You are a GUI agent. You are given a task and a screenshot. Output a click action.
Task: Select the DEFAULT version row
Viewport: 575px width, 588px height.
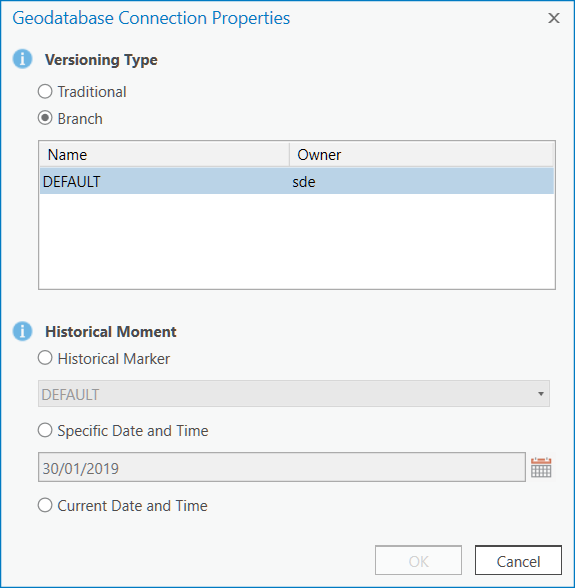click(297, 182)
